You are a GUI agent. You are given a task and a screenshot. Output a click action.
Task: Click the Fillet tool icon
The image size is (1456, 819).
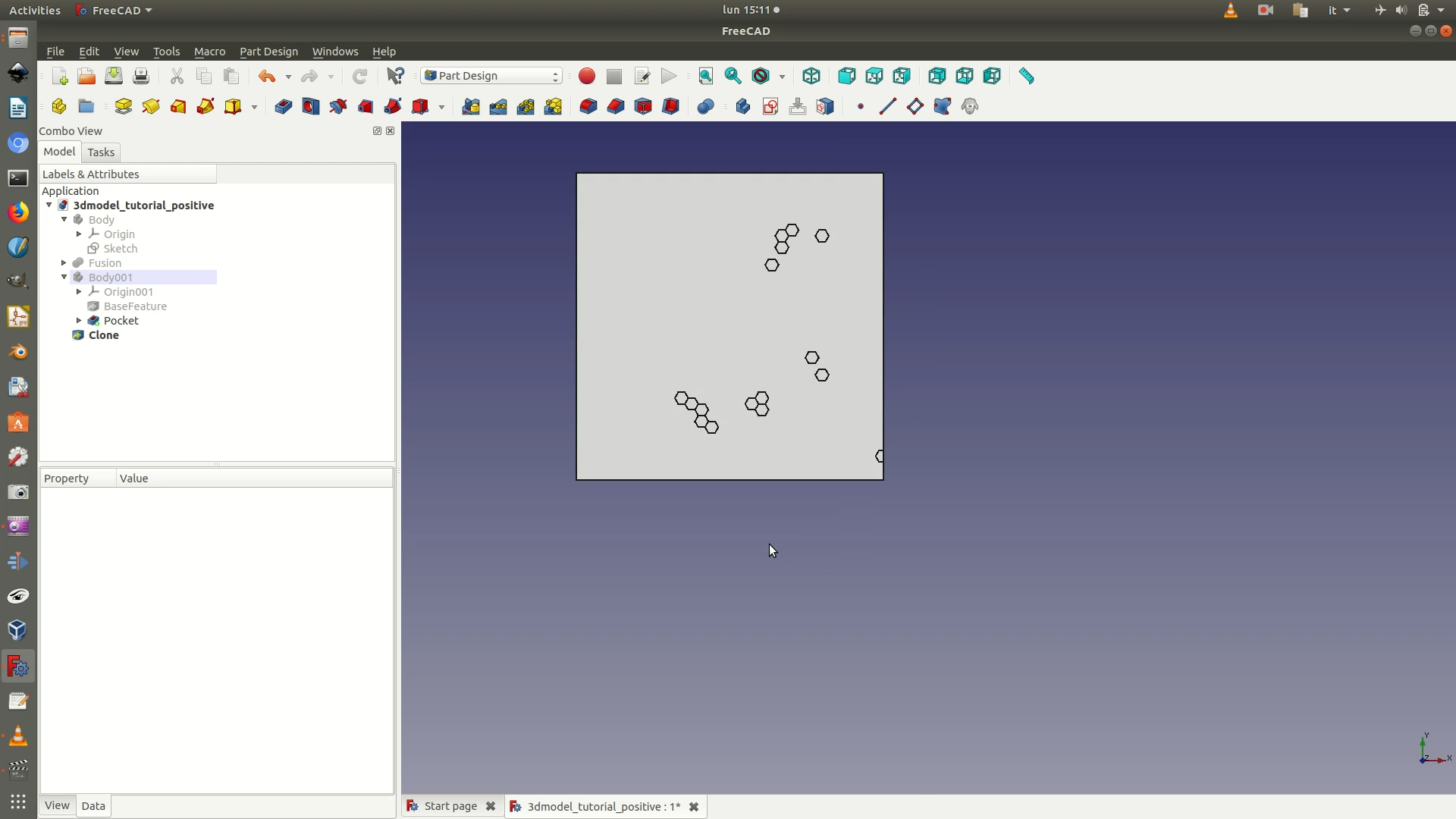(588, 106)
